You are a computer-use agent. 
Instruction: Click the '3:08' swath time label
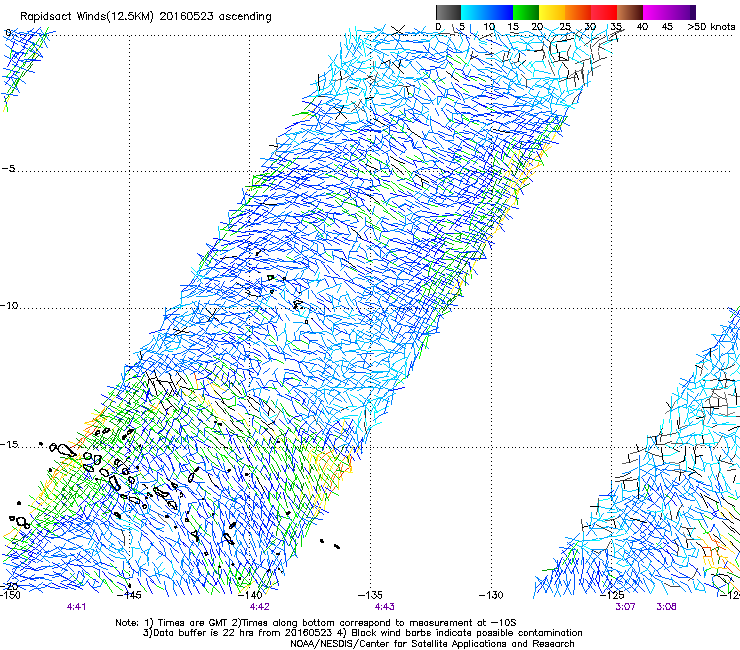[x=666, y=607]
